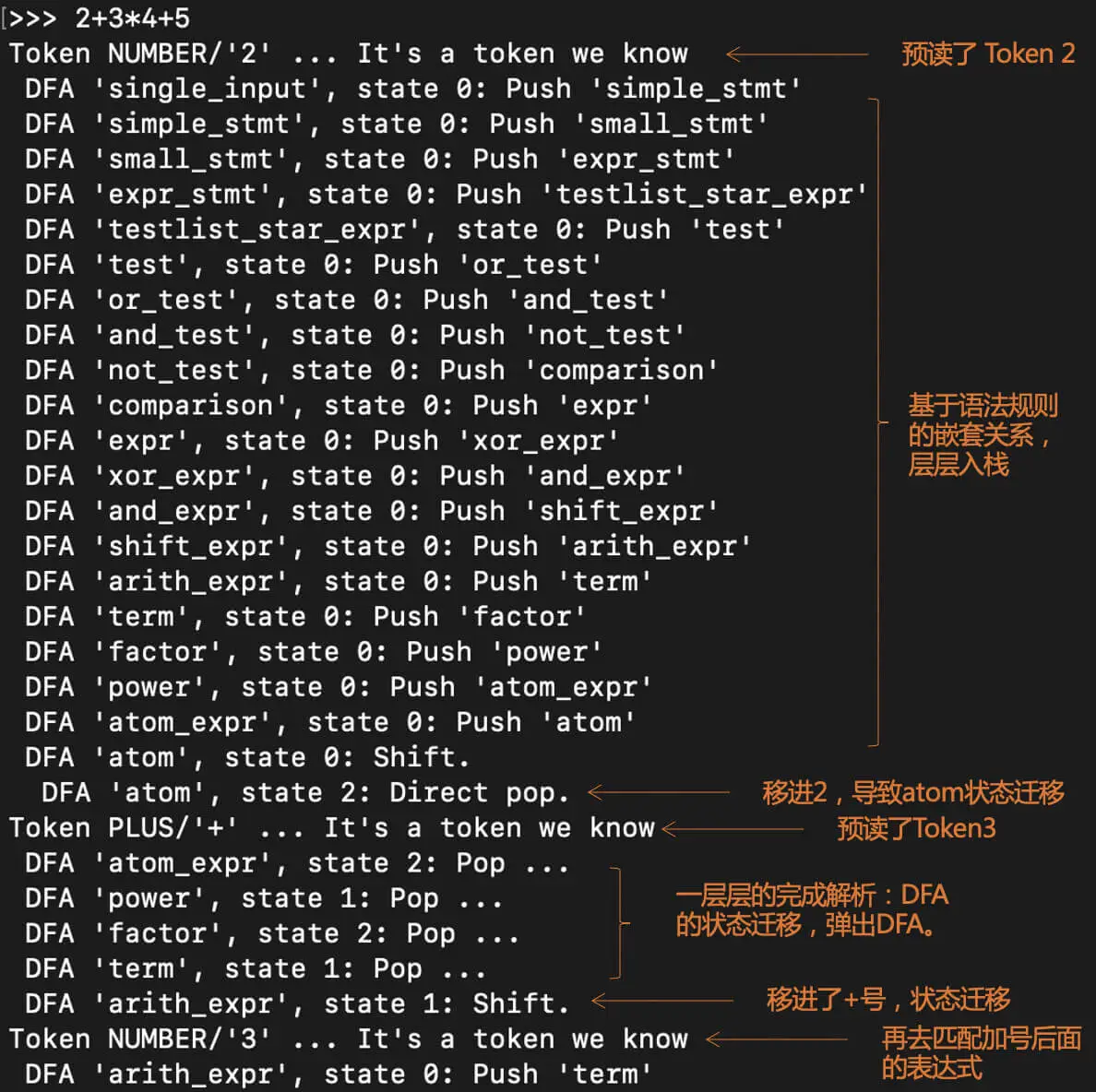Click the annotation '移进2，导致atom状态迁移'

(x=912, y=792)
